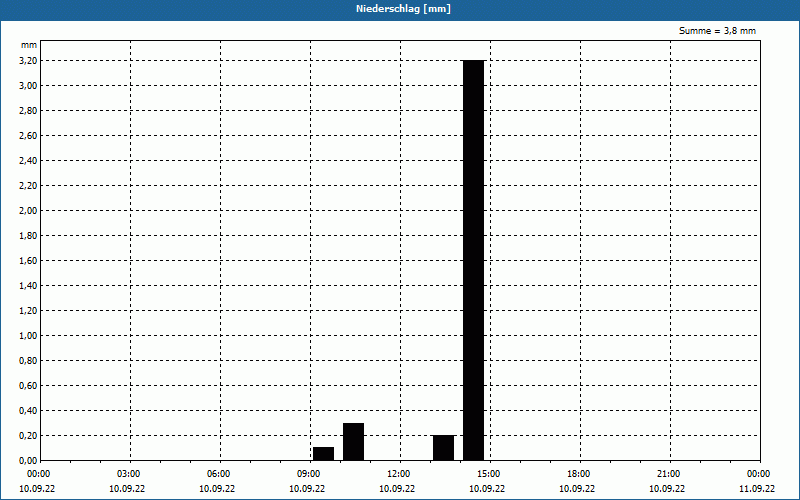
Task: Click the 12:00 time axis label
Action: (396, 474)
